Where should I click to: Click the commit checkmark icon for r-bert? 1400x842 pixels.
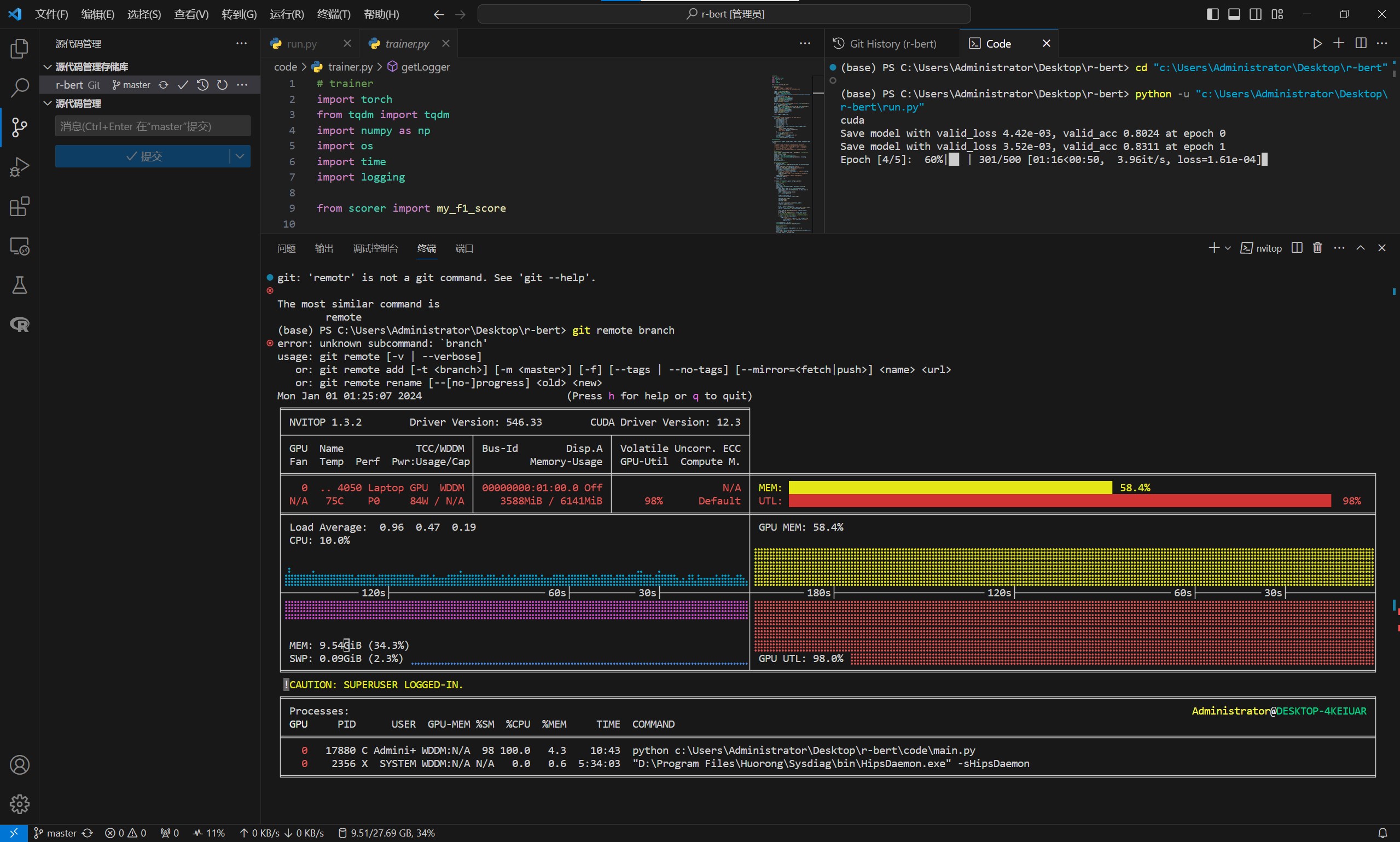(x=183, y=85)
